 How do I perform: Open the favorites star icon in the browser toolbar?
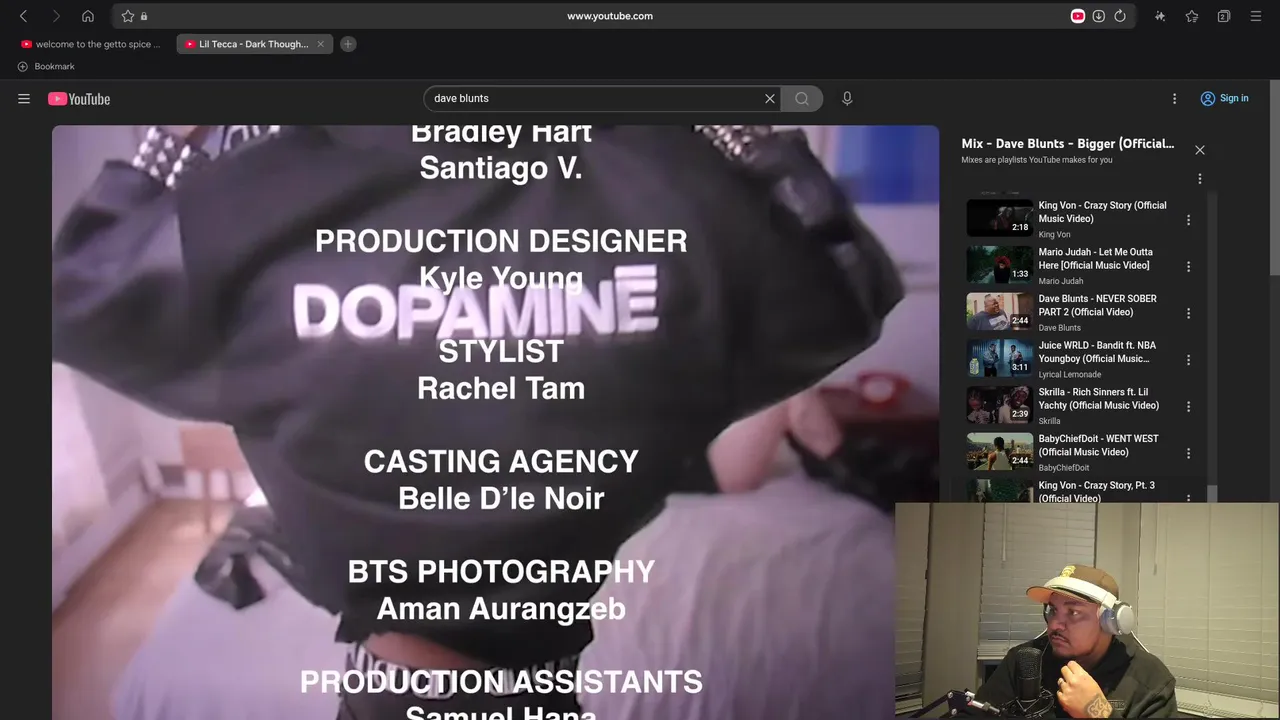point(1192,16)
